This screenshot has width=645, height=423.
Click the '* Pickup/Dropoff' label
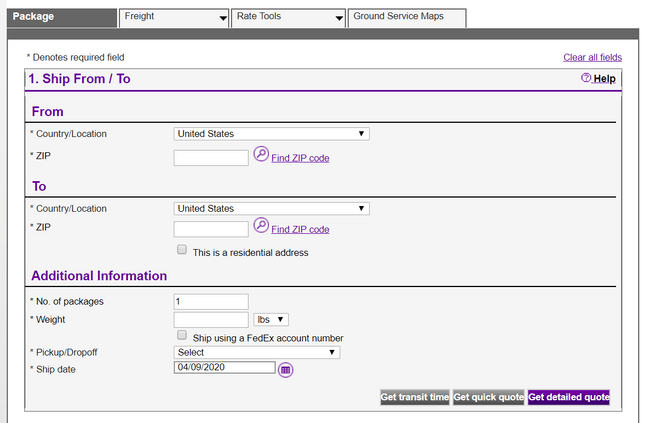pyautogui.click(x=64, y=353)
